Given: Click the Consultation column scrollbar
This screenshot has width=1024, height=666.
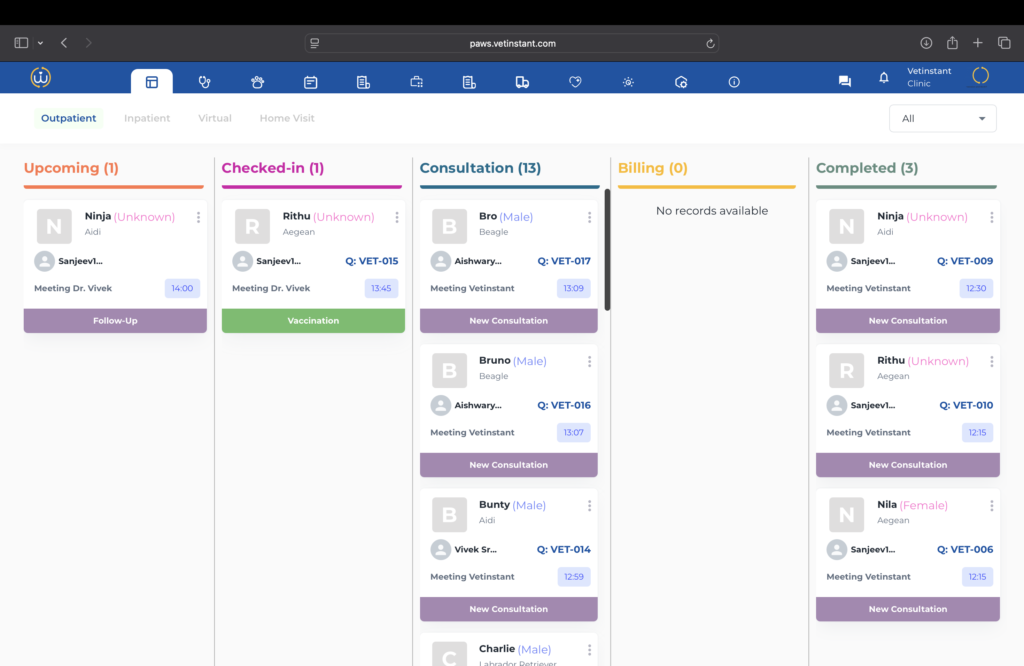Looking at the screenshot, I should tap(607, 250).
